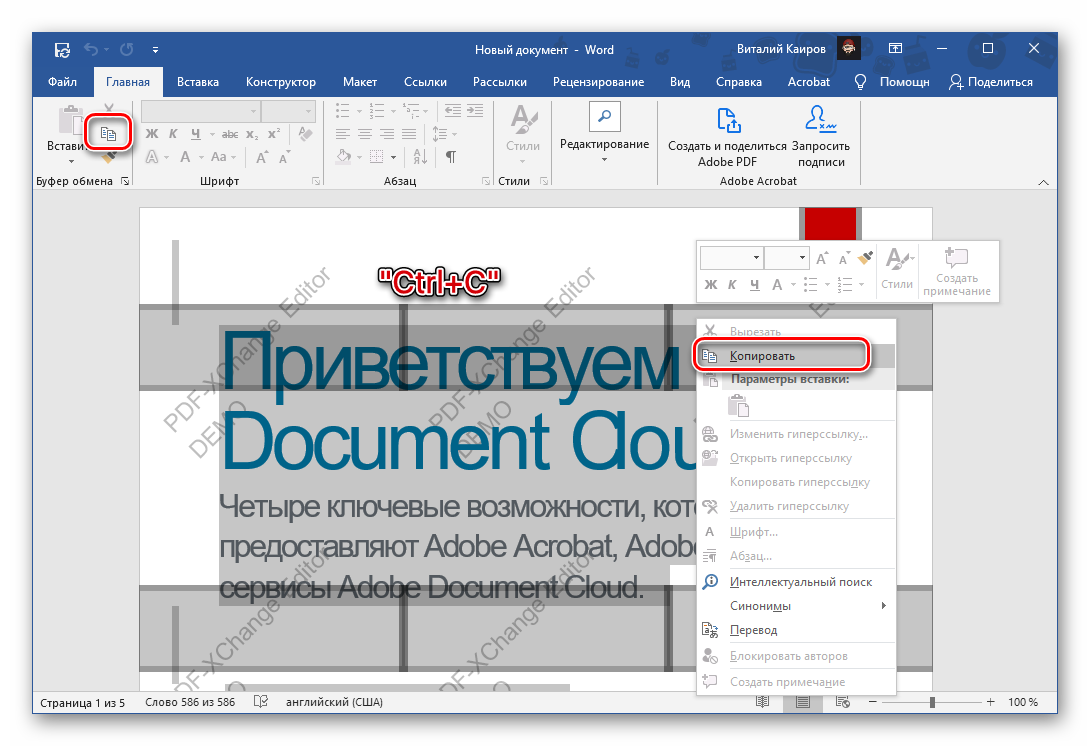Screen dimensions: 1090x746
Task: Open the ribbon font name dropdown
Action: 254,111
